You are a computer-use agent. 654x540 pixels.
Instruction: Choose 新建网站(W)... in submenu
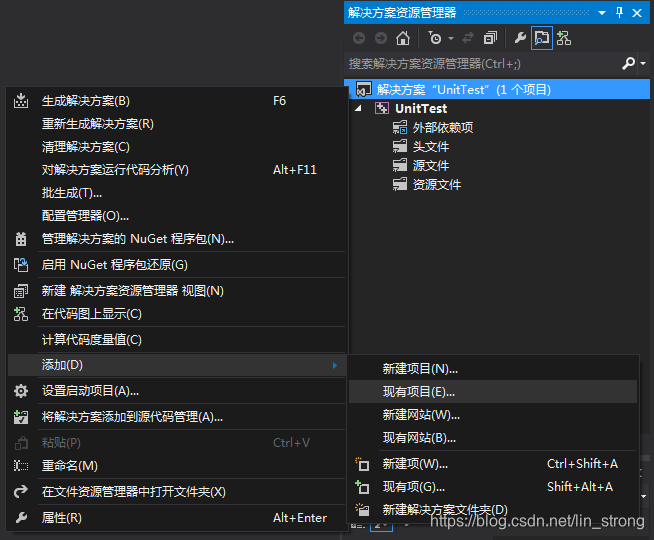point(493,414)
